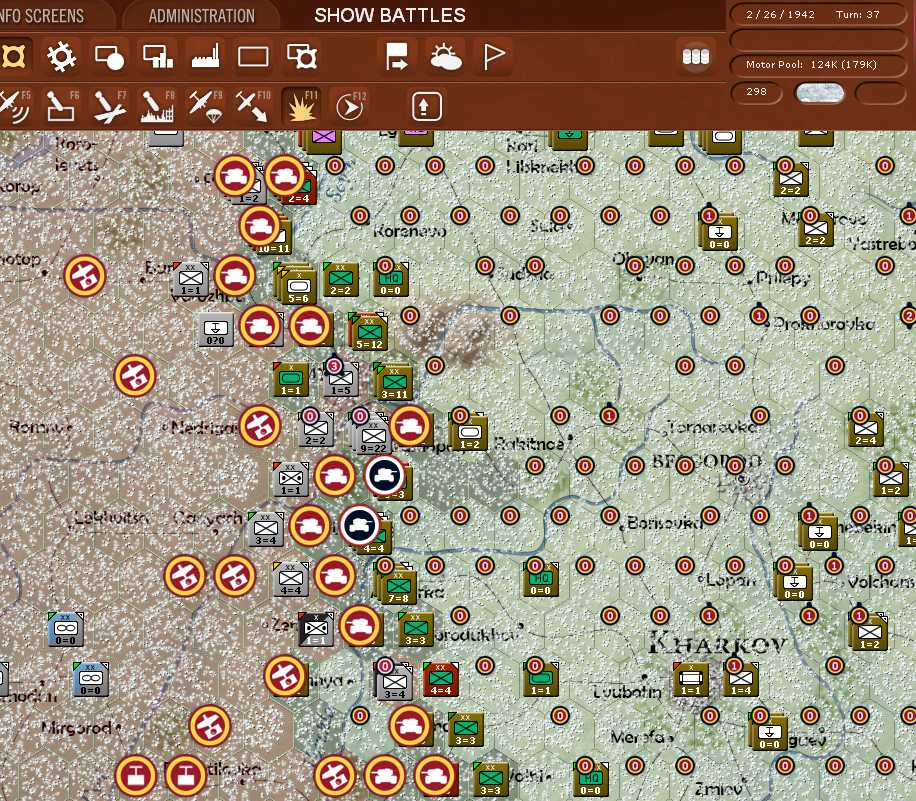
Task: Select F5 air recon mode
Action: tap(15, 106)
